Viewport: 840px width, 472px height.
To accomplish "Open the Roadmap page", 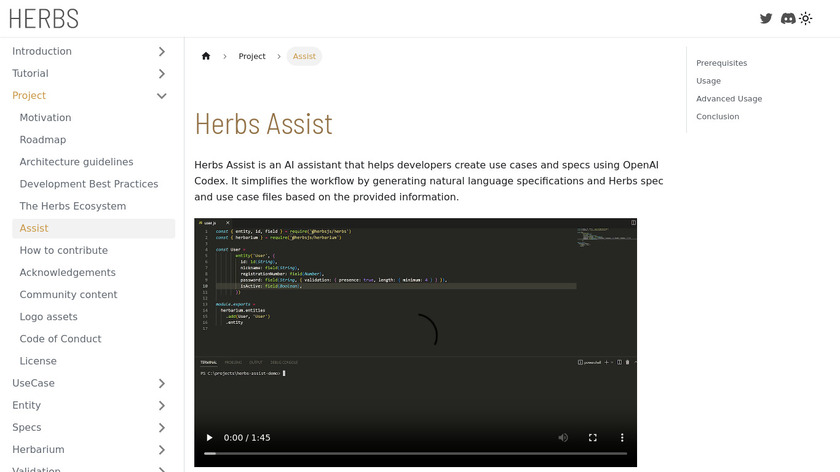I will (43, 140).
